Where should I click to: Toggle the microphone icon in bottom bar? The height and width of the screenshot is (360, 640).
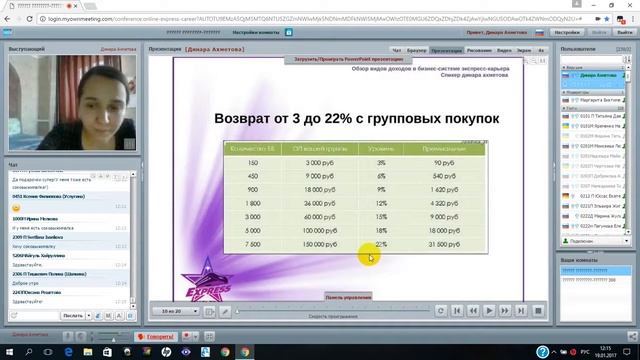[x=68, y=336]
